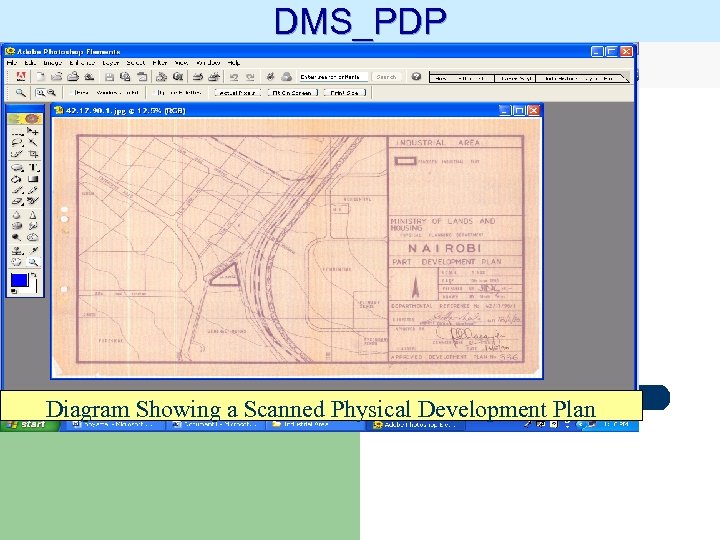Select the Eyedropper tool

[33, 251]
